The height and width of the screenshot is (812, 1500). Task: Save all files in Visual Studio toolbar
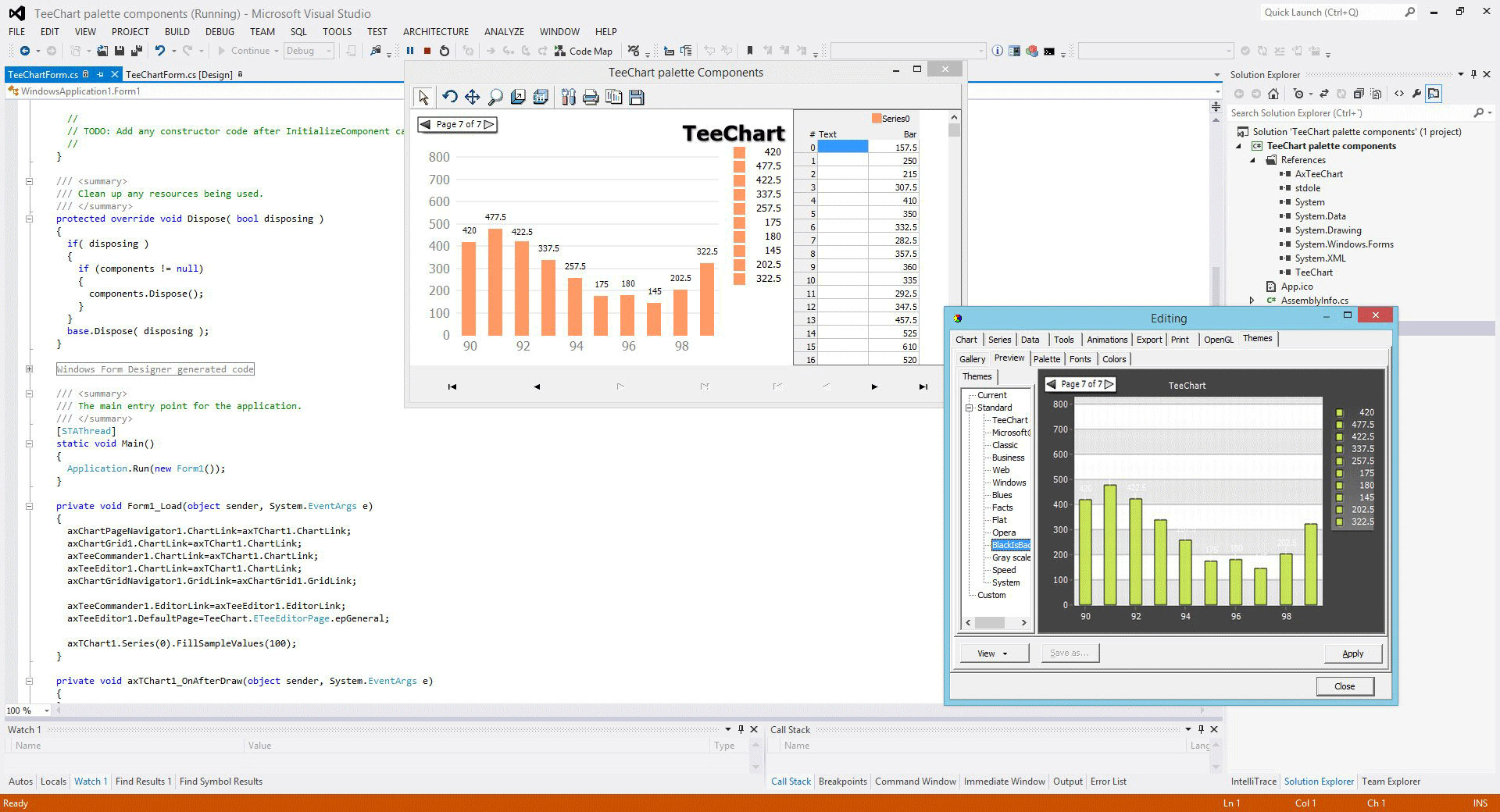pyautogui.click(x=137, y=51)
